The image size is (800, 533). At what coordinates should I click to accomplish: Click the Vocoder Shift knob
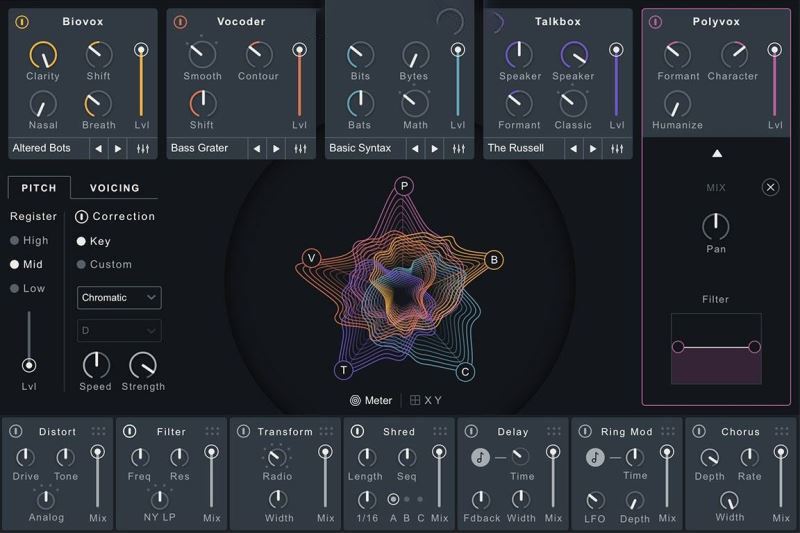point(203,104)
